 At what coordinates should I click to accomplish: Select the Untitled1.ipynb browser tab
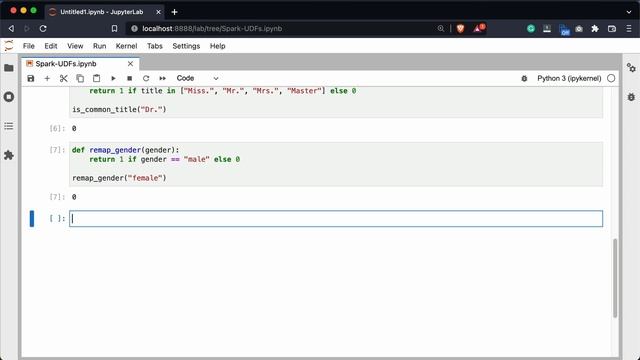pyautogui.click(x=104, y=12)
